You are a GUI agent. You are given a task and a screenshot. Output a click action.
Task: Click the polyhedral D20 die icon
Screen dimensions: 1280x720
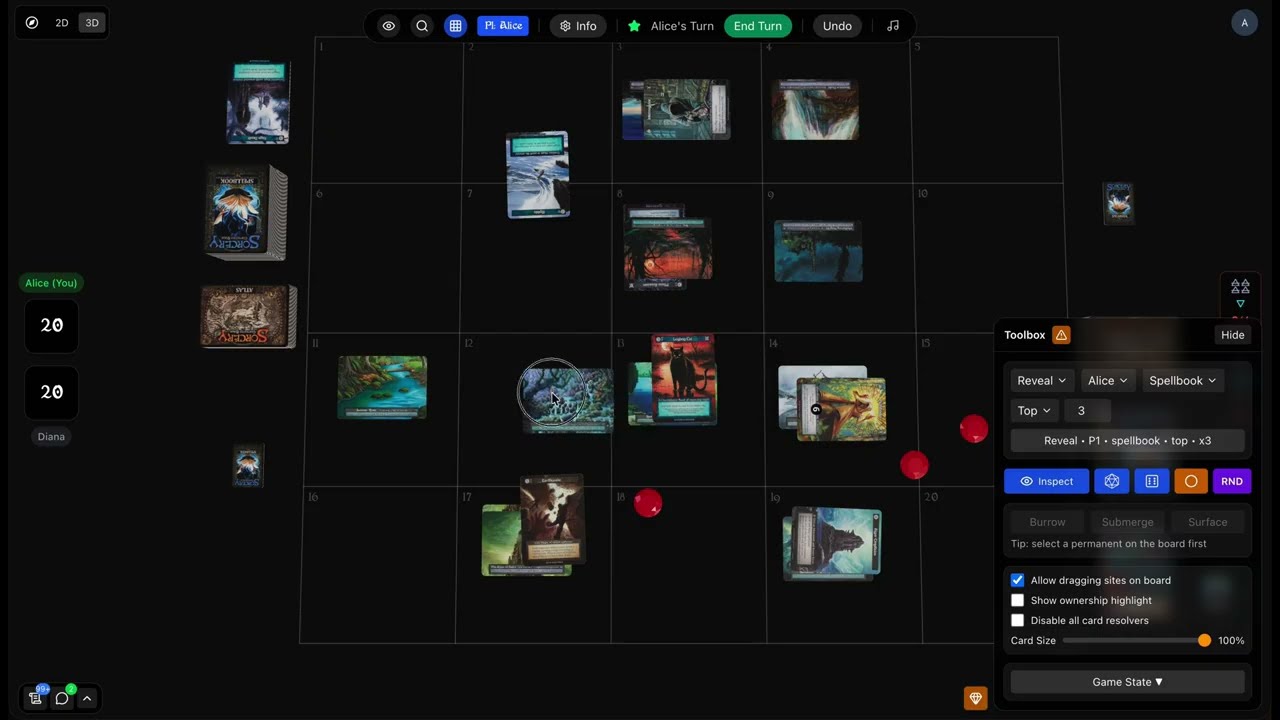tap(1111, 481)
